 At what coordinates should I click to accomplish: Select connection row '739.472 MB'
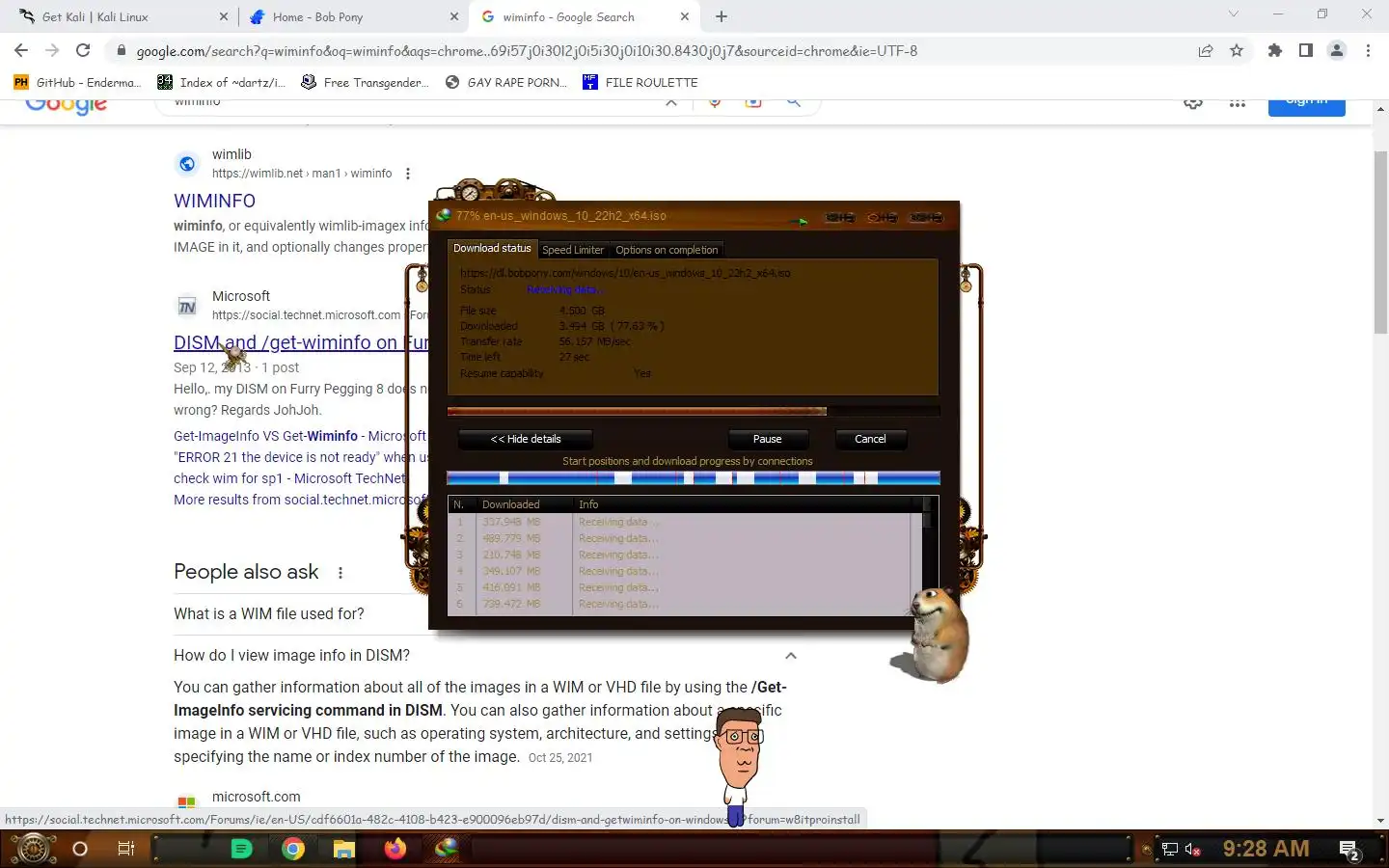(x=680, y=604)
